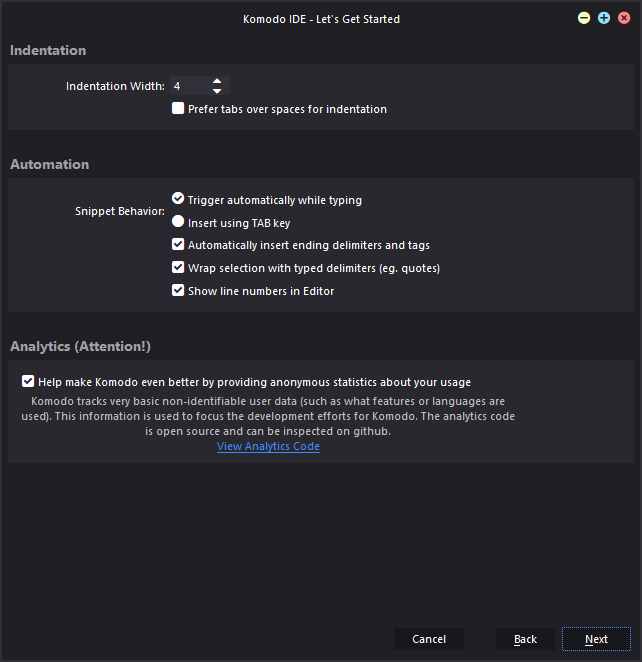
Task: Choose Insert using TAB key option
Action: (x=178, y=222)
